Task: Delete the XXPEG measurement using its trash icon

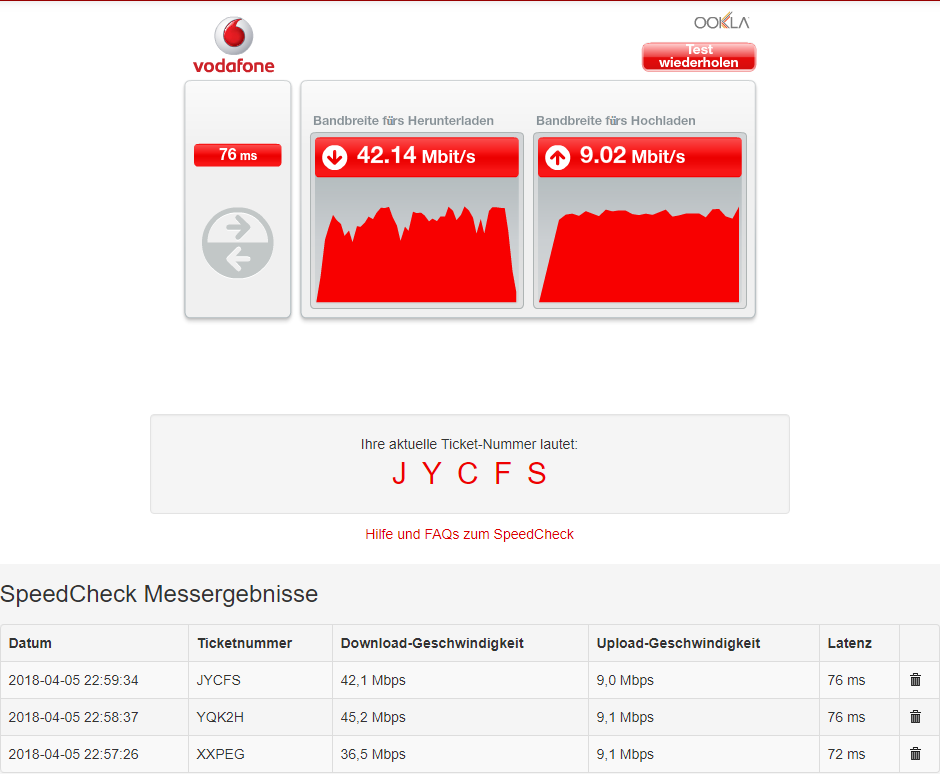Action: pyautogui.click(x=914, y=754)
